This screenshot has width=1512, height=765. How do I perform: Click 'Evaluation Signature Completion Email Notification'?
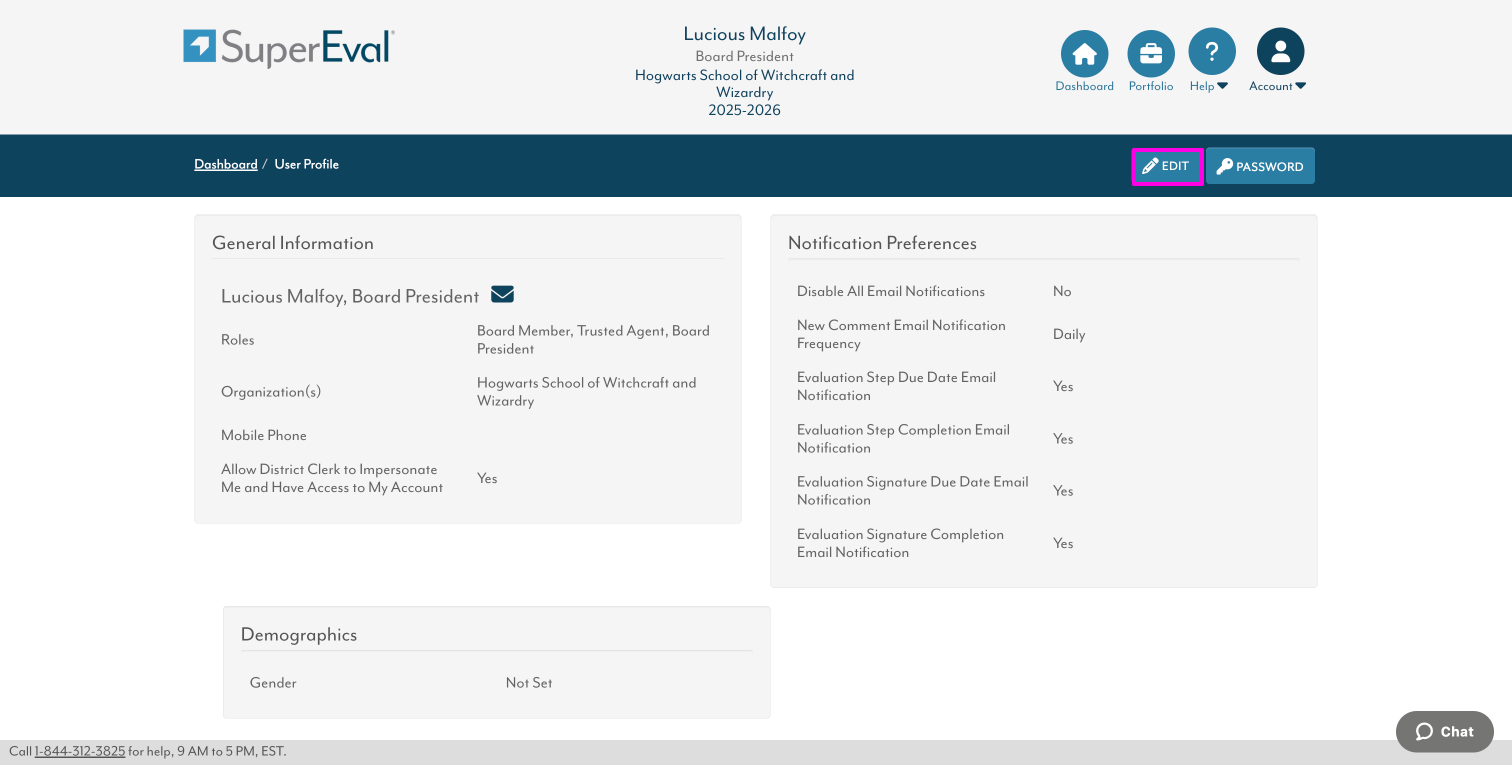[x=900, y=544]
